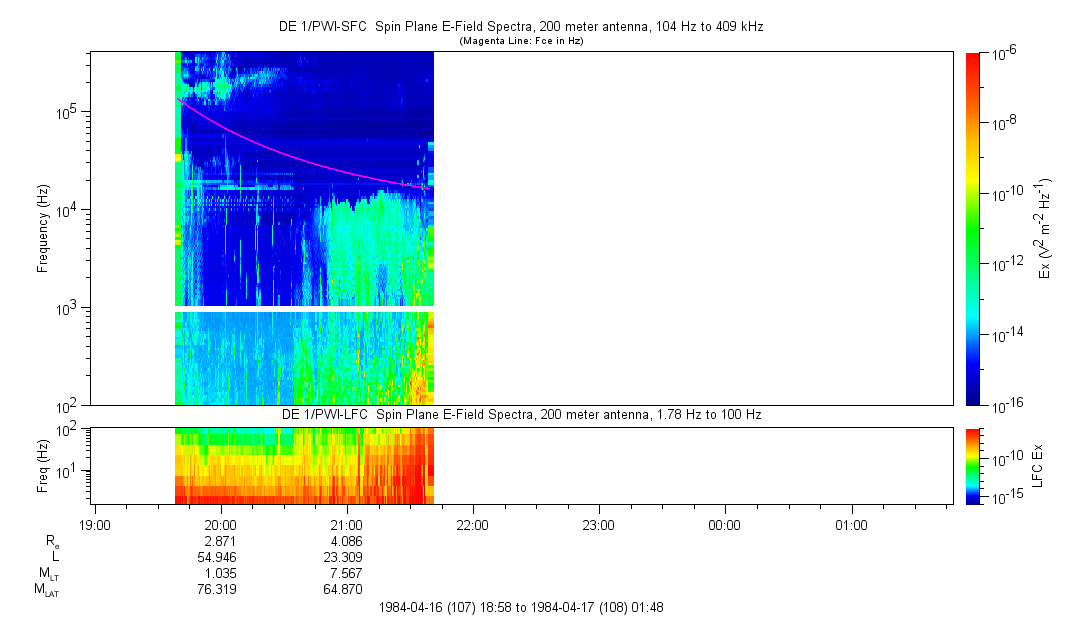Click the 'LFC Ex' color bar label

pyautogui.click(x=1038, y=466)
